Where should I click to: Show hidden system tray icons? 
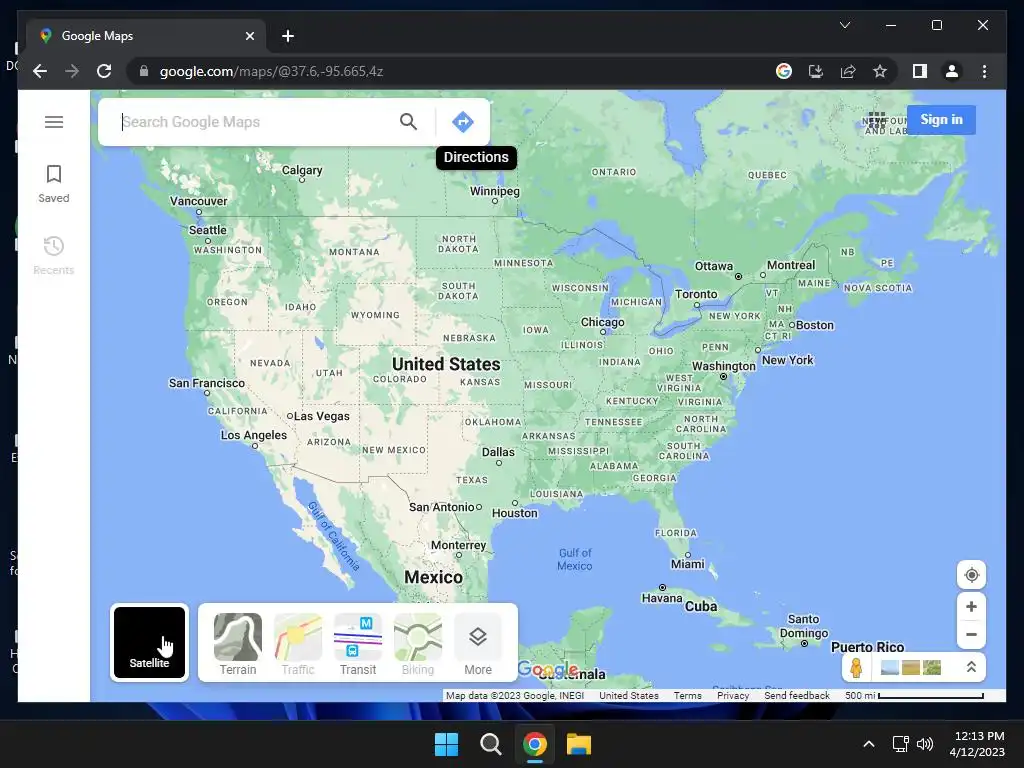[x=869, y=744]
